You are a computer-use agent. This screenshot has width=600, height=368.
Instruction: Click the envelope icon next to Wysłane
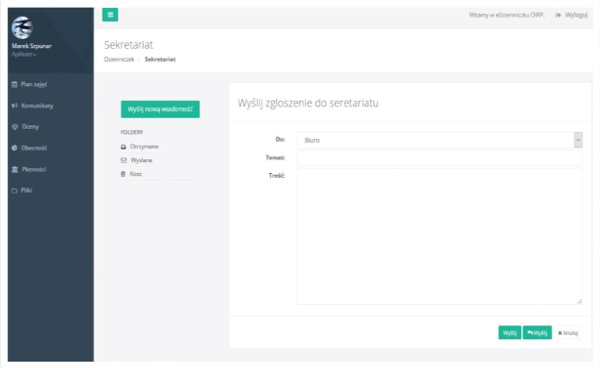(x=124, y=160)
